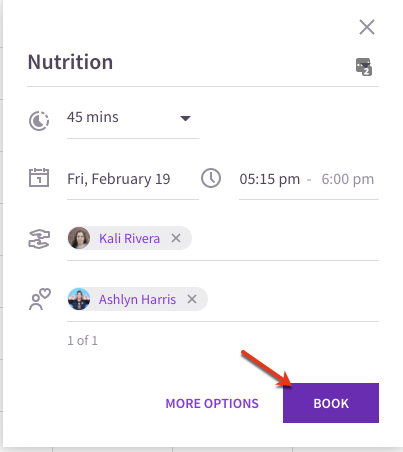Open Kali Rivera's profile chip
Screen dimensions: 403x452
tap(129, 238)
